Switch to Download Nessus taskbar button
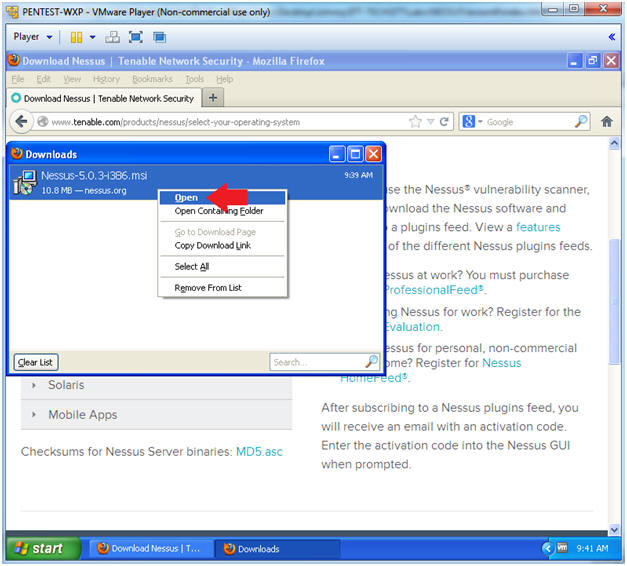 point(150,549)
